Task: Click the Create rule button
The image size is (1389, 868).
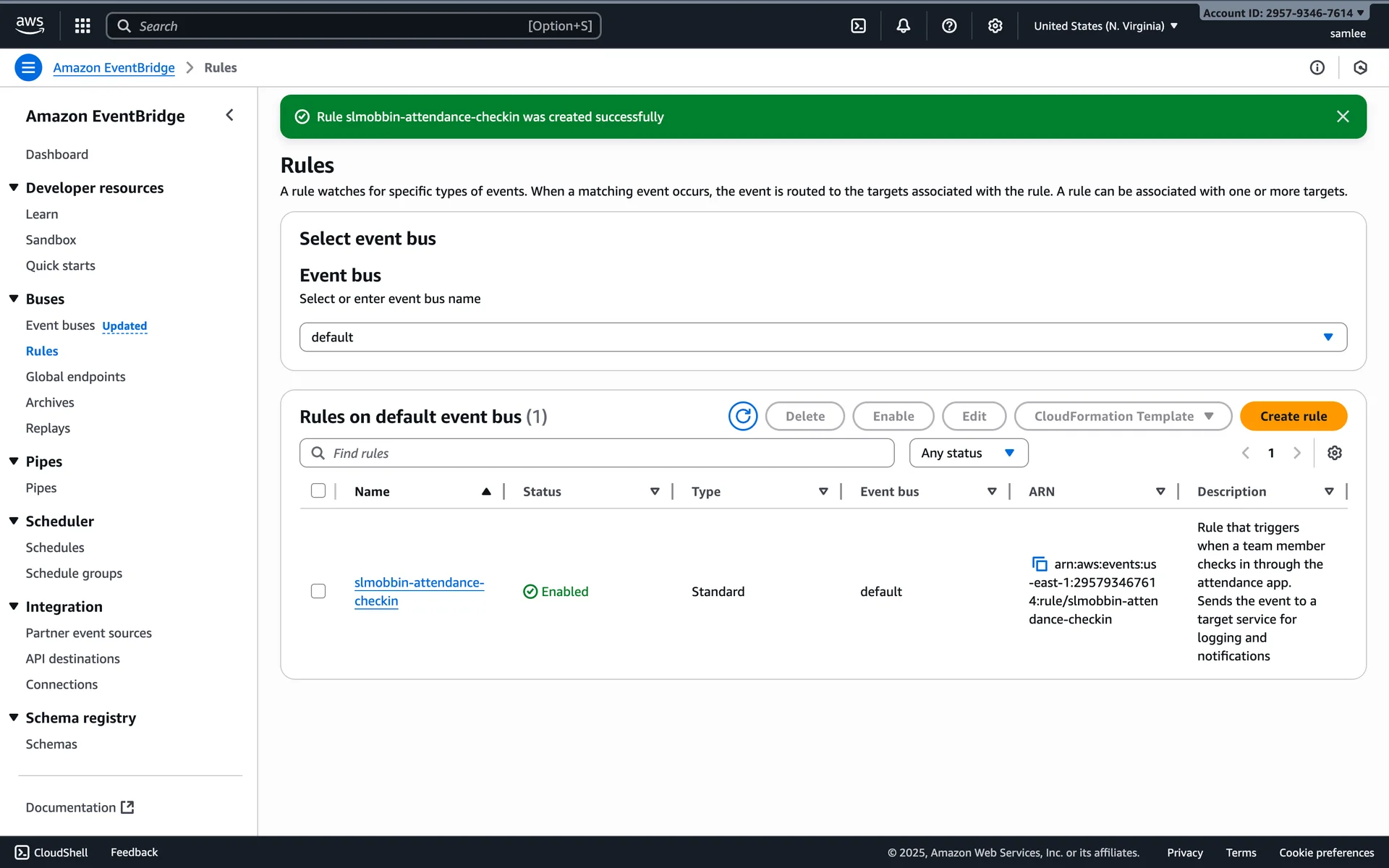Action: [1293, 416]
